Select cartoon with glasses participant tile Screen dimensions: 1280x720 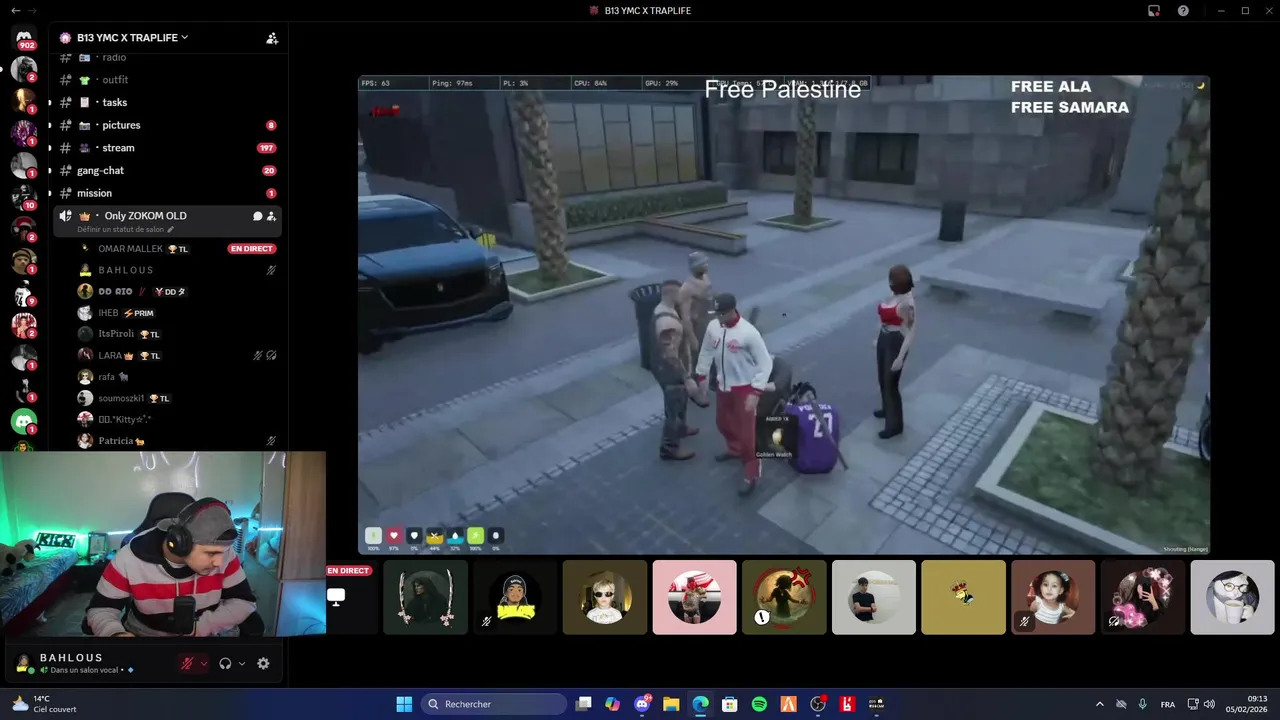pos(1232,597)
